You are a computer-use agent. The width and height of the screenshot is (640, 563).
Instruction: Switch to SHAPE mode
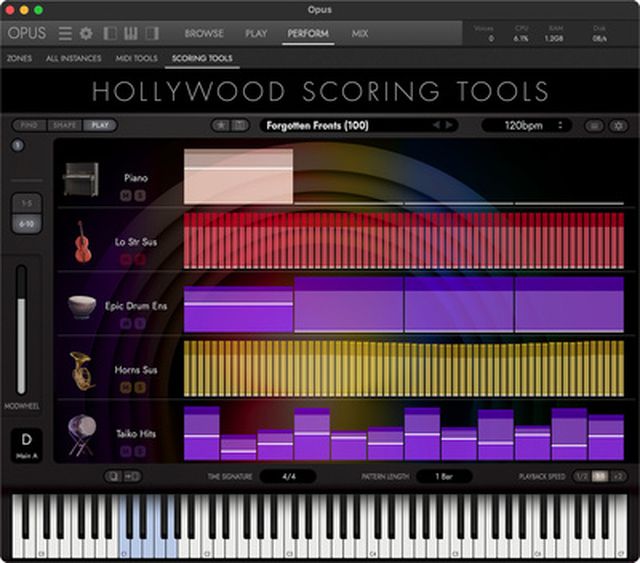tap(64, 125)
